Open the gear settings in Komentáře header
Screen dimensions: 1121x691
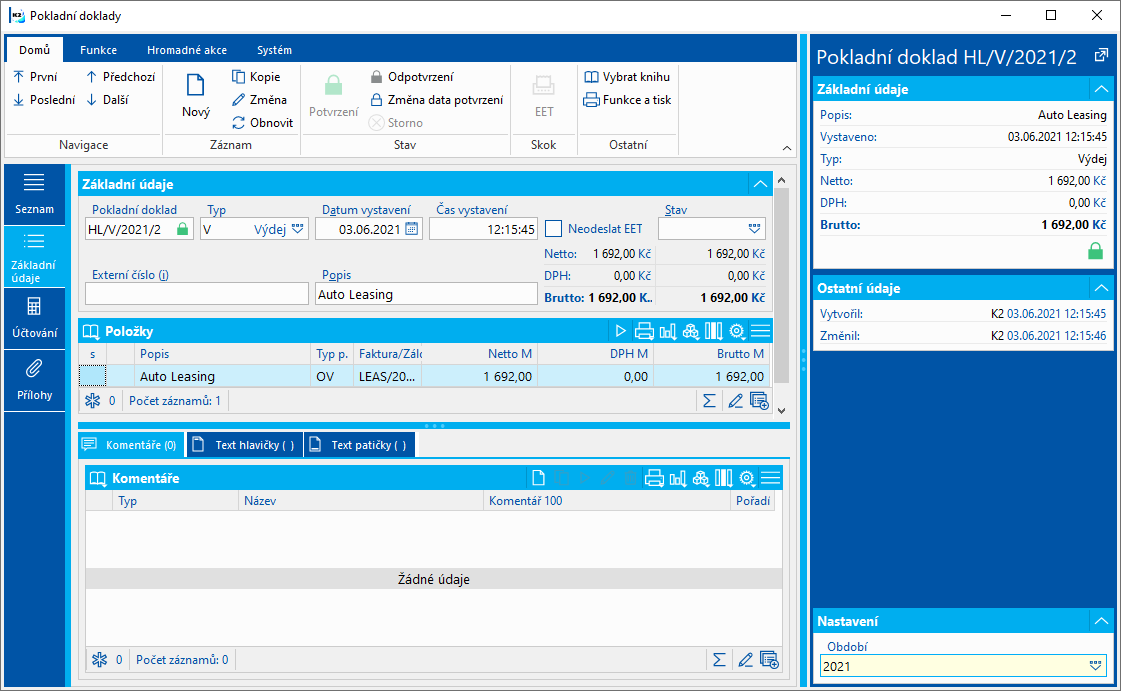coord(747,478)
